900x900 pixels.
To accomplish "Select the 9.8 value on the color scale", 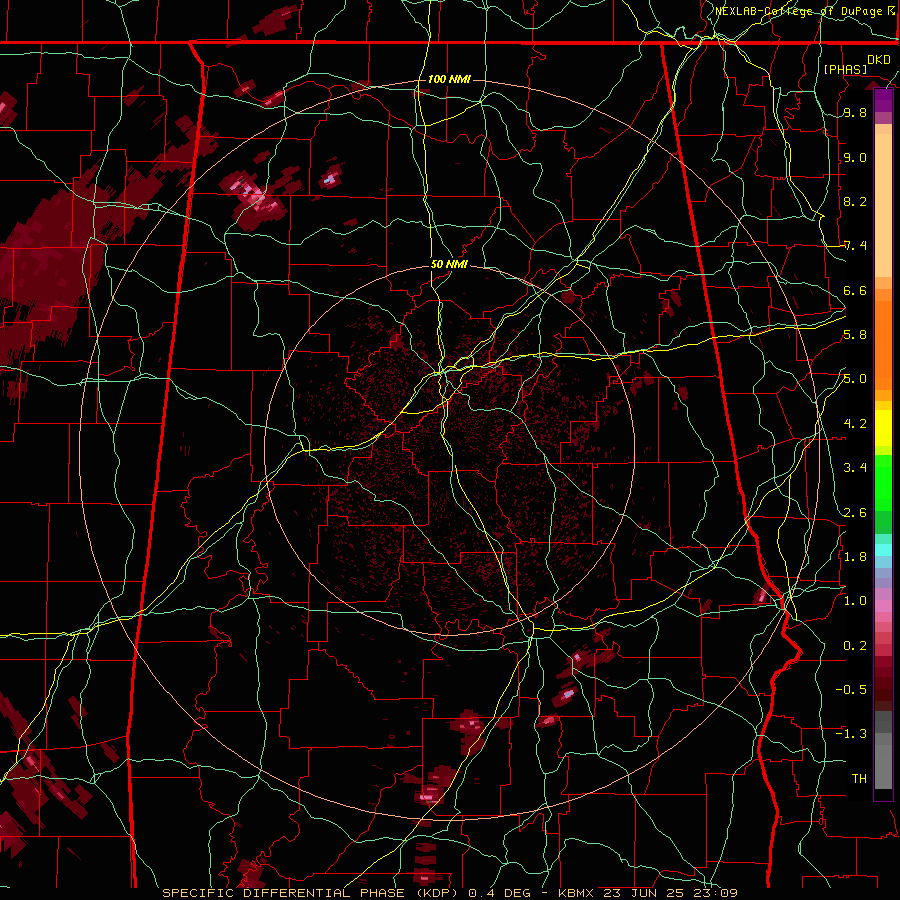I will pyautogui.click(x=855, y=112).
